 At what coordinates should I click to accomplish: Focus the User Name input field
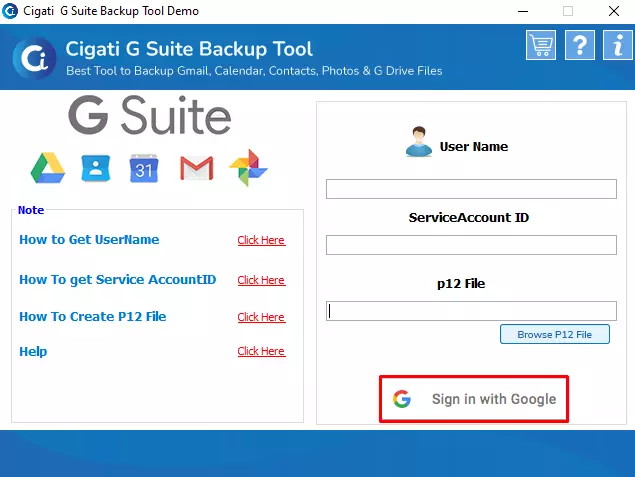471,189
